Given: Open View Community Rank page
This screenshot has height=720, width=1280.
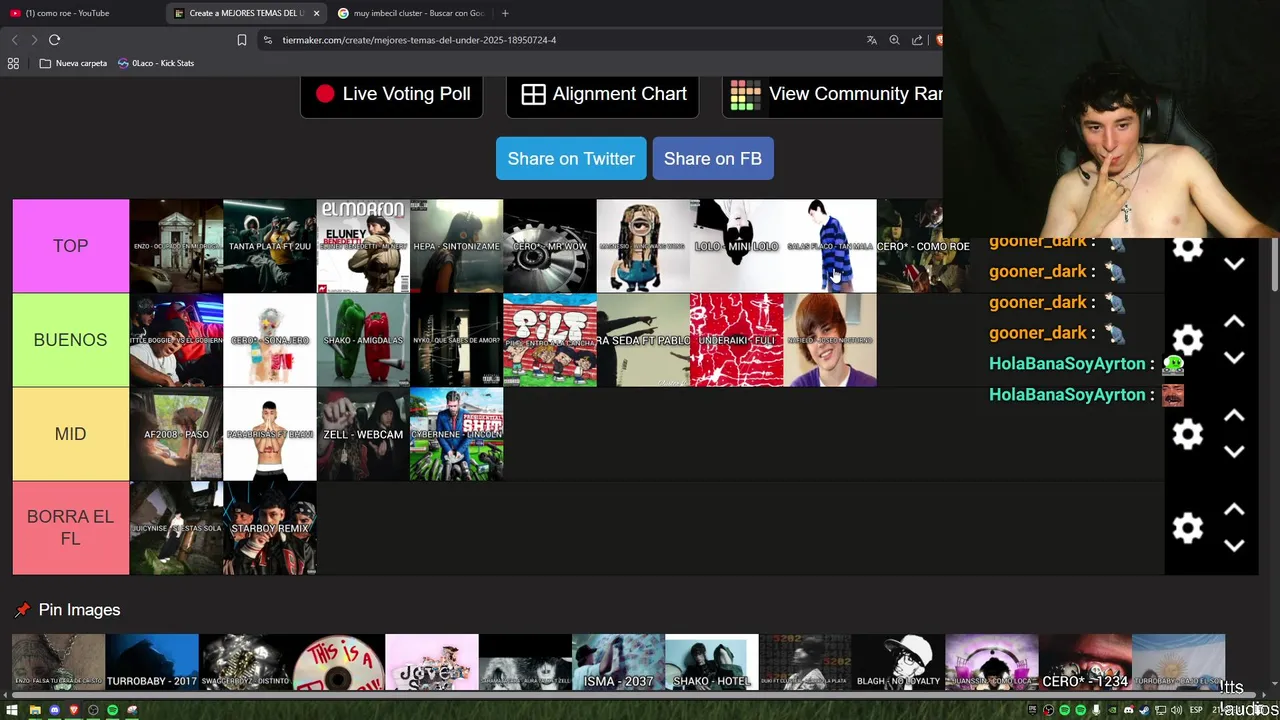Looking at the screenshot, I should [832, 94].
